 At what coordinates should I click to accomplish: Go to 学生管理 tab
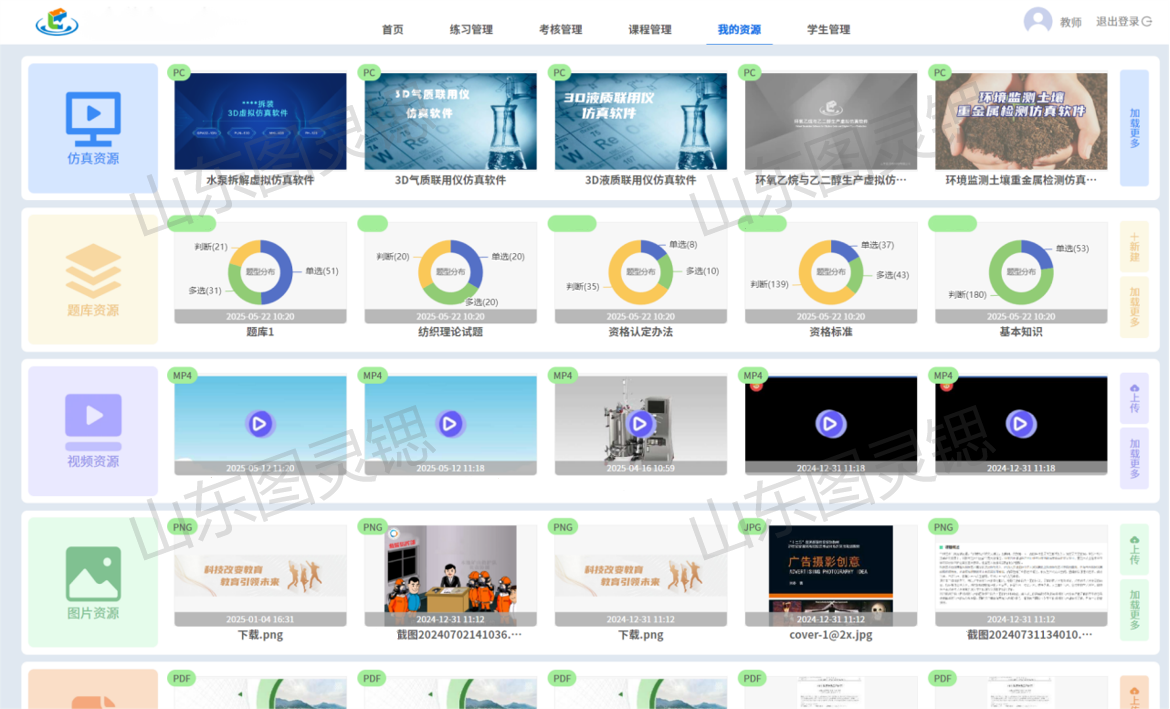click(828, 30)
